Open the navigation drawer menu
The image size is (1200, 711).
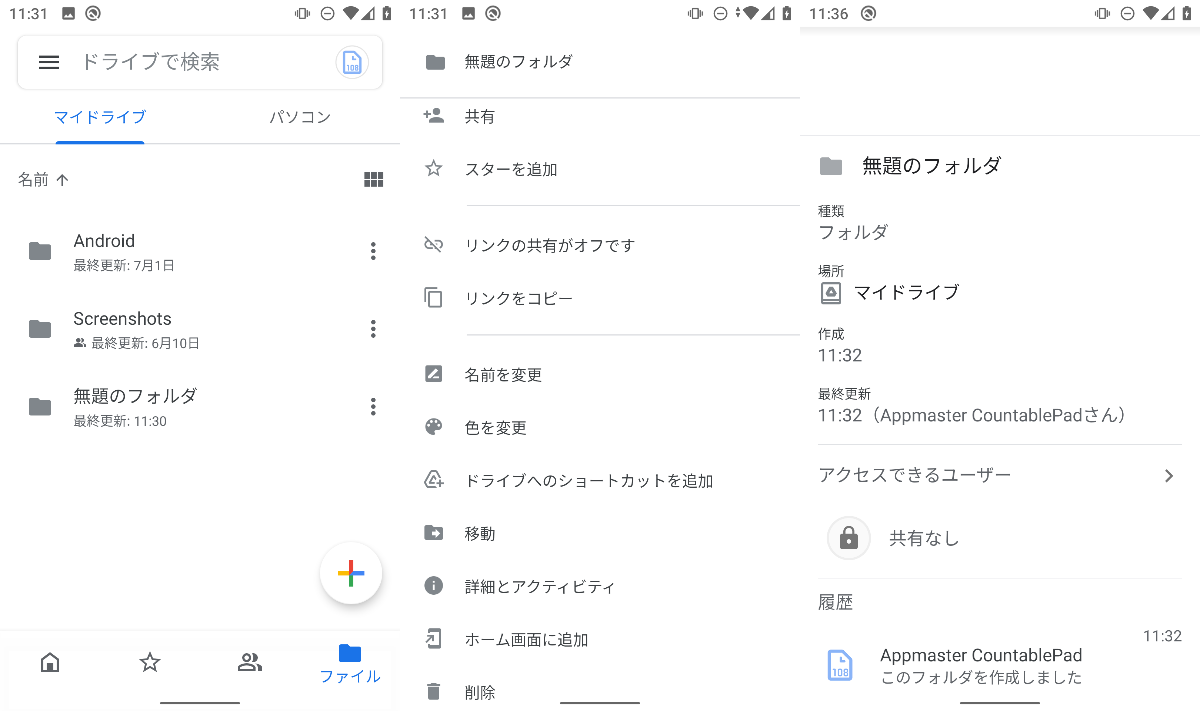click(x=48, y=62)
